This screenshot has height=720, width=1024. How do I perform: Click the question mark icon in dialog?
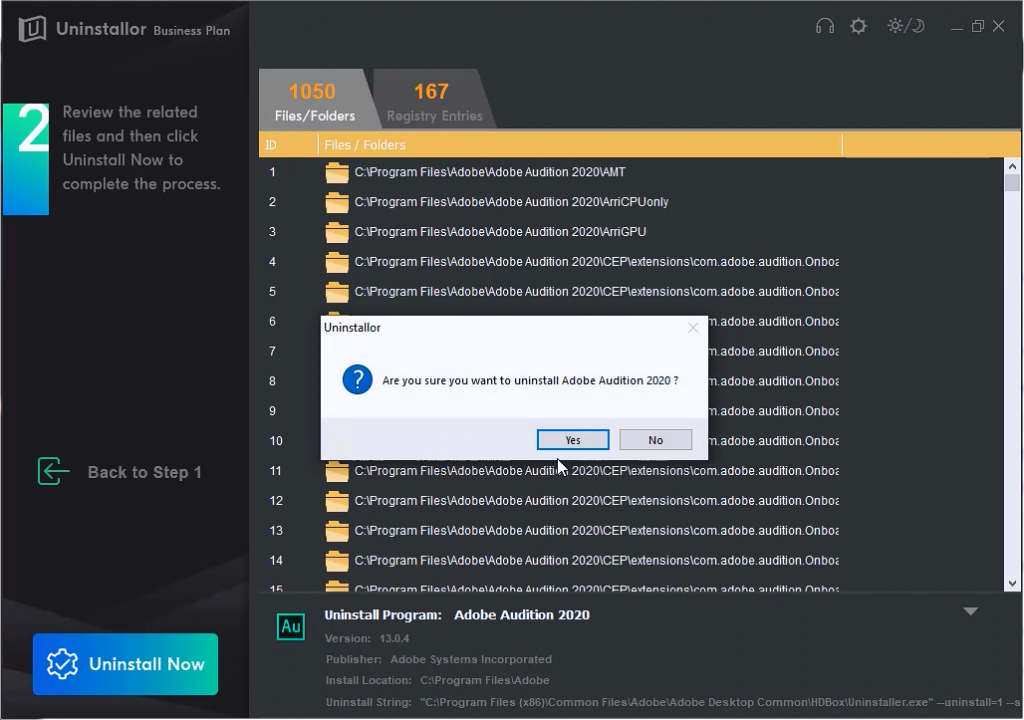coord(357,380)
